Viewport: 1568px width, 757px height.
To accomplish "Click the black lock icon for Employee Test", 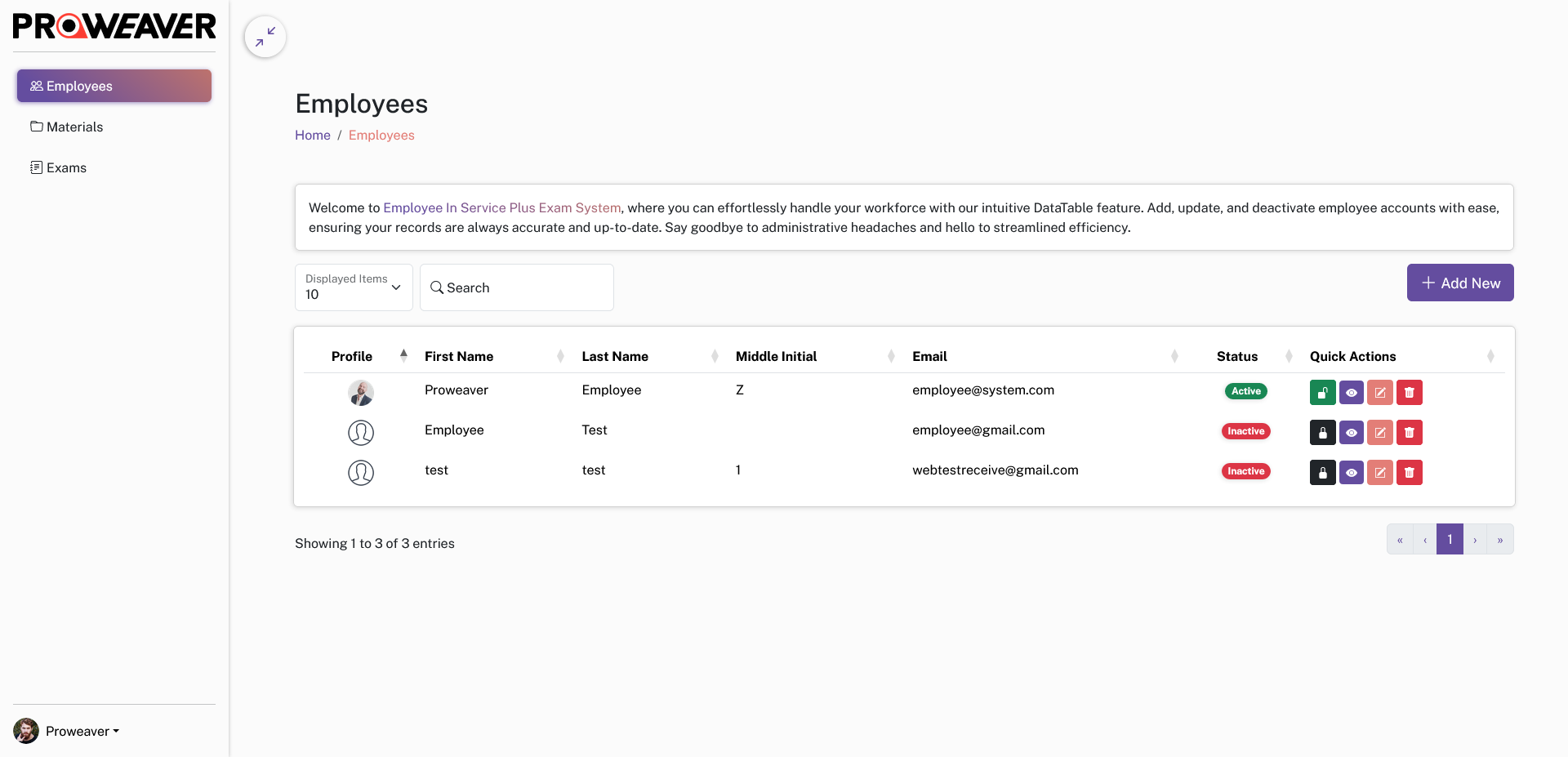I will coord(1323,433).
